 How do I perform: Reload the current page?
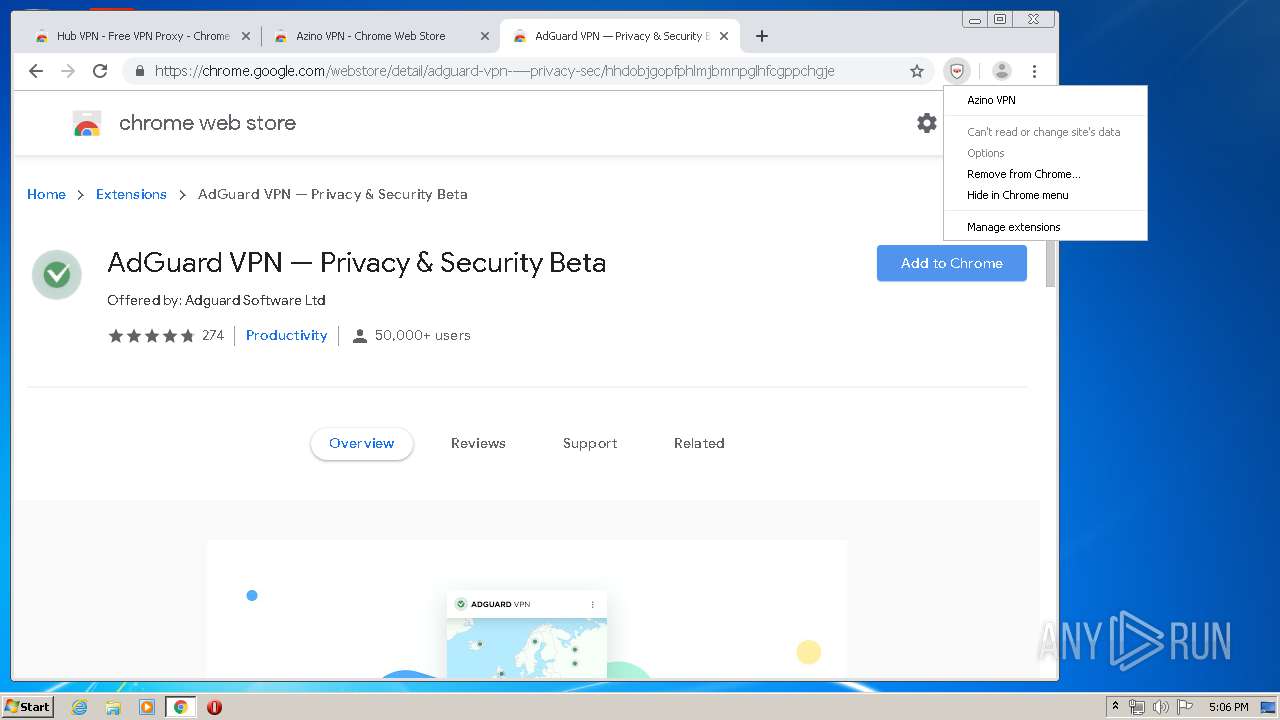click(x=100, y=71)
